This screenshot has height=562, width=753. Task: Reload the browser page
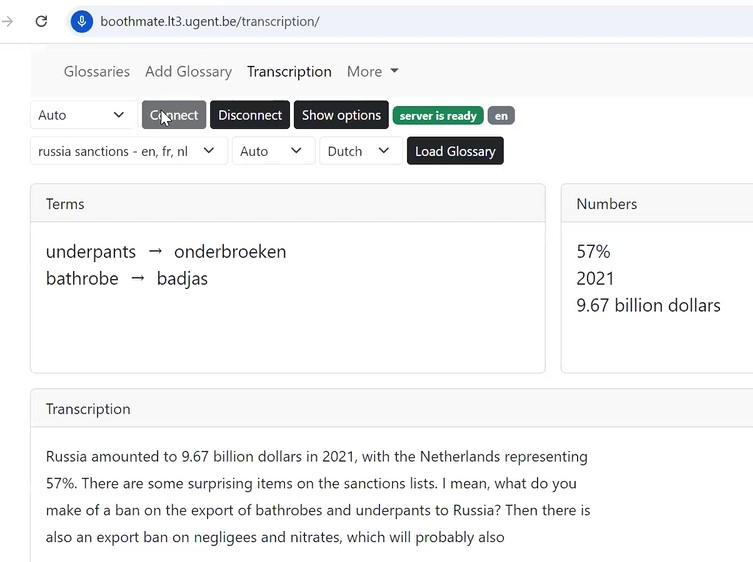[x=41, y=21]
